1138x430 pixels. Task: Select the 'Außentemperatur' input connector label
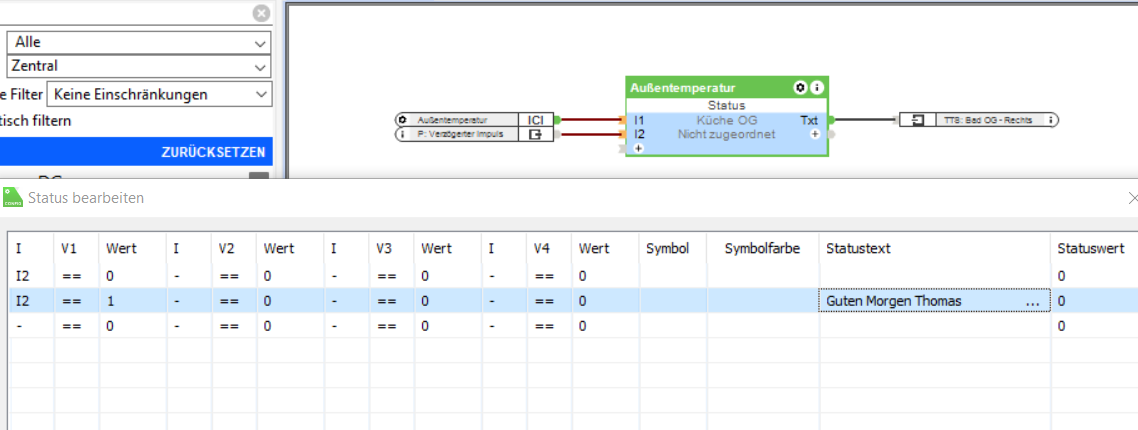pyautogui.click(x=452, y=120)
